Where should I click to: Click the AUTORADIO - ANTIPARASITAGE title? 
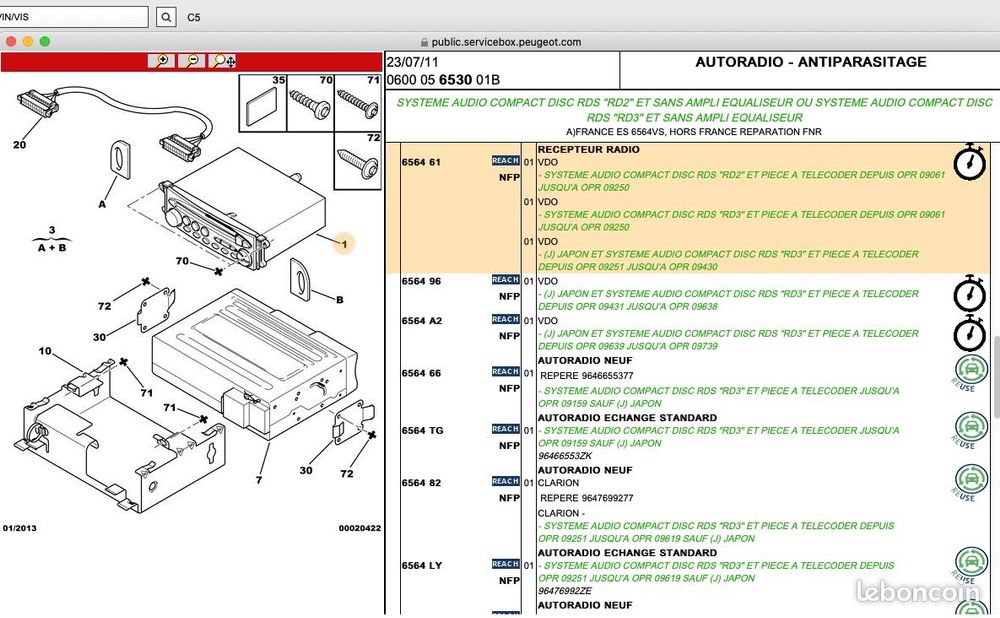pyautogui.click(x=811, y=62)
